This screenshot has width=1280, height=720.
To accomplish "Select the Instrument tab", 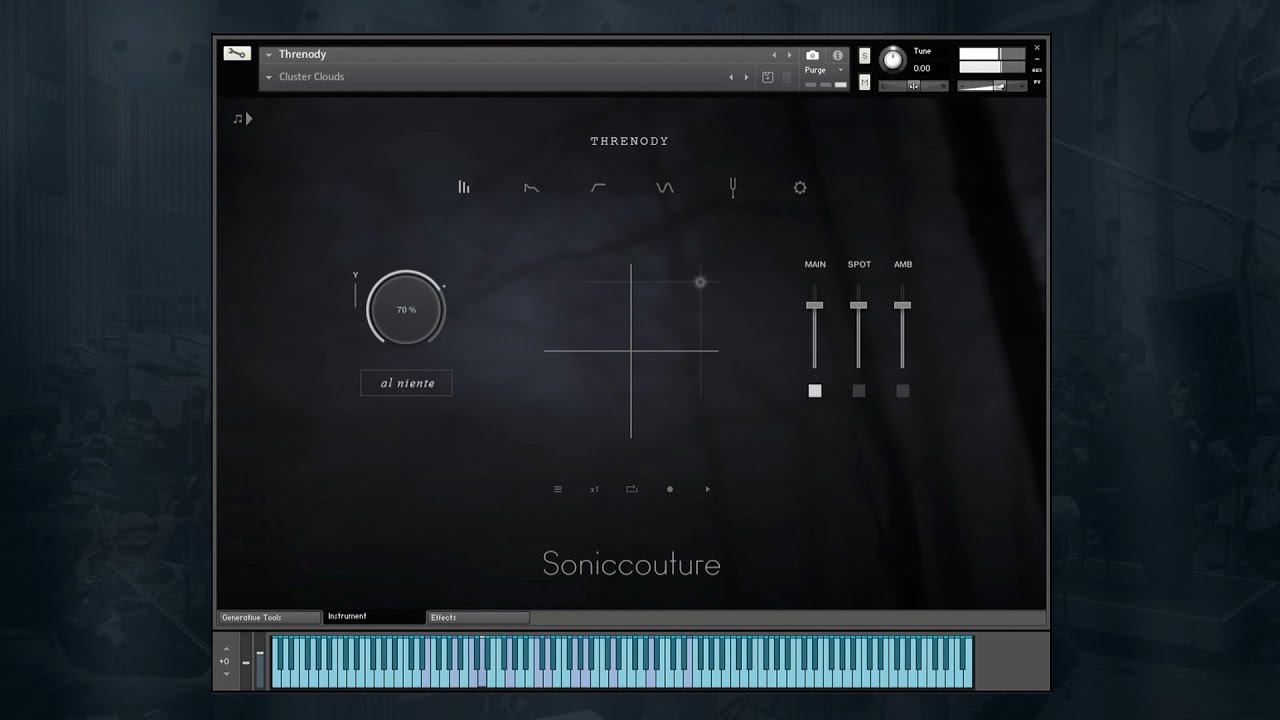I will 374,617.
